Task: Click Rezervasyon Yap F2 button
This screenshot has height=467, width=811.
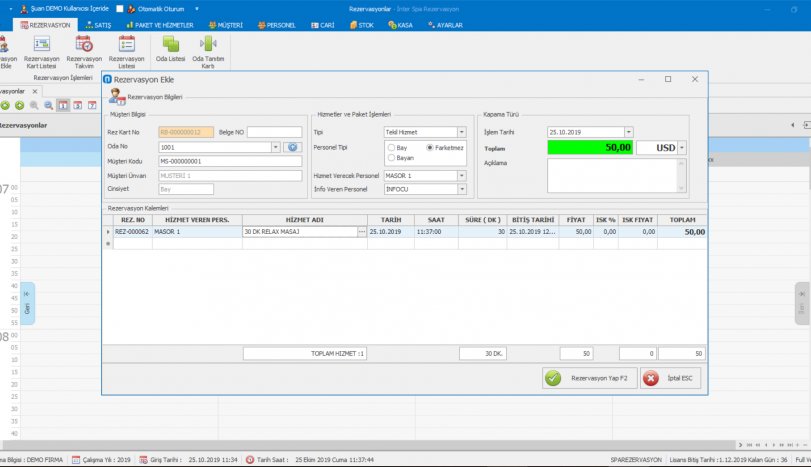Action: click(x=590, y=378)
